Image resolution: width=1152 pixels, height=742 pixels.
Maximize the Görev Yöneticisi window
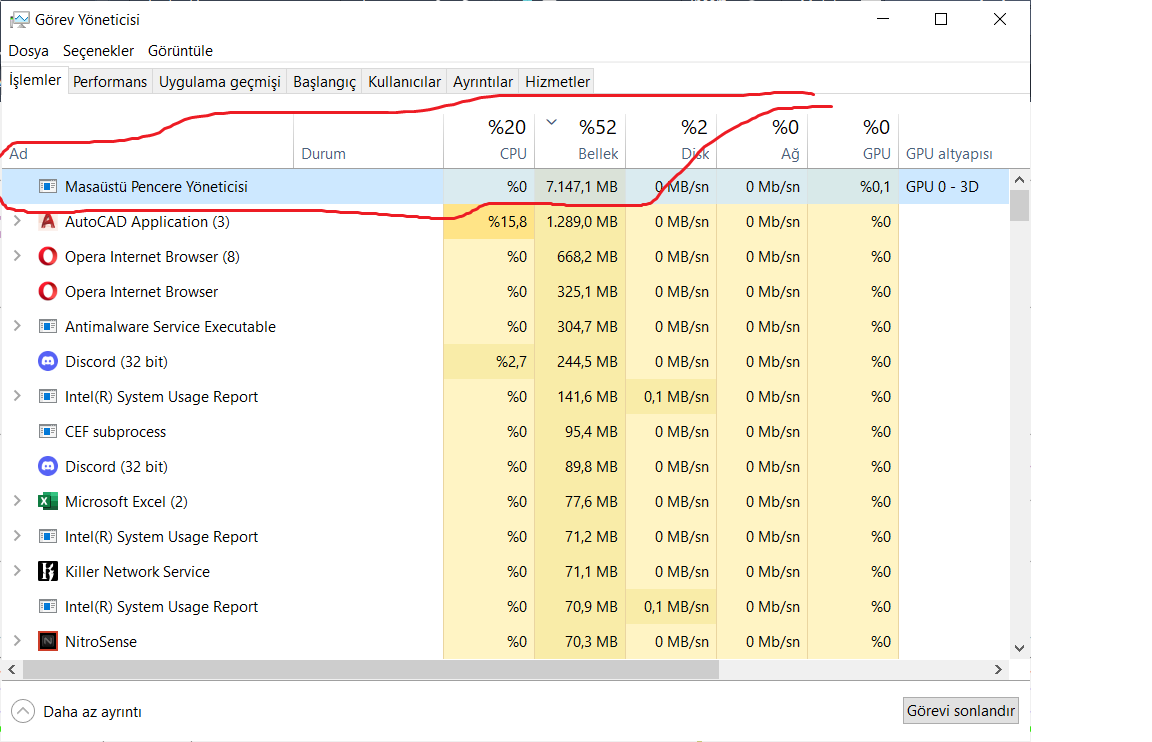pos(940,19)
